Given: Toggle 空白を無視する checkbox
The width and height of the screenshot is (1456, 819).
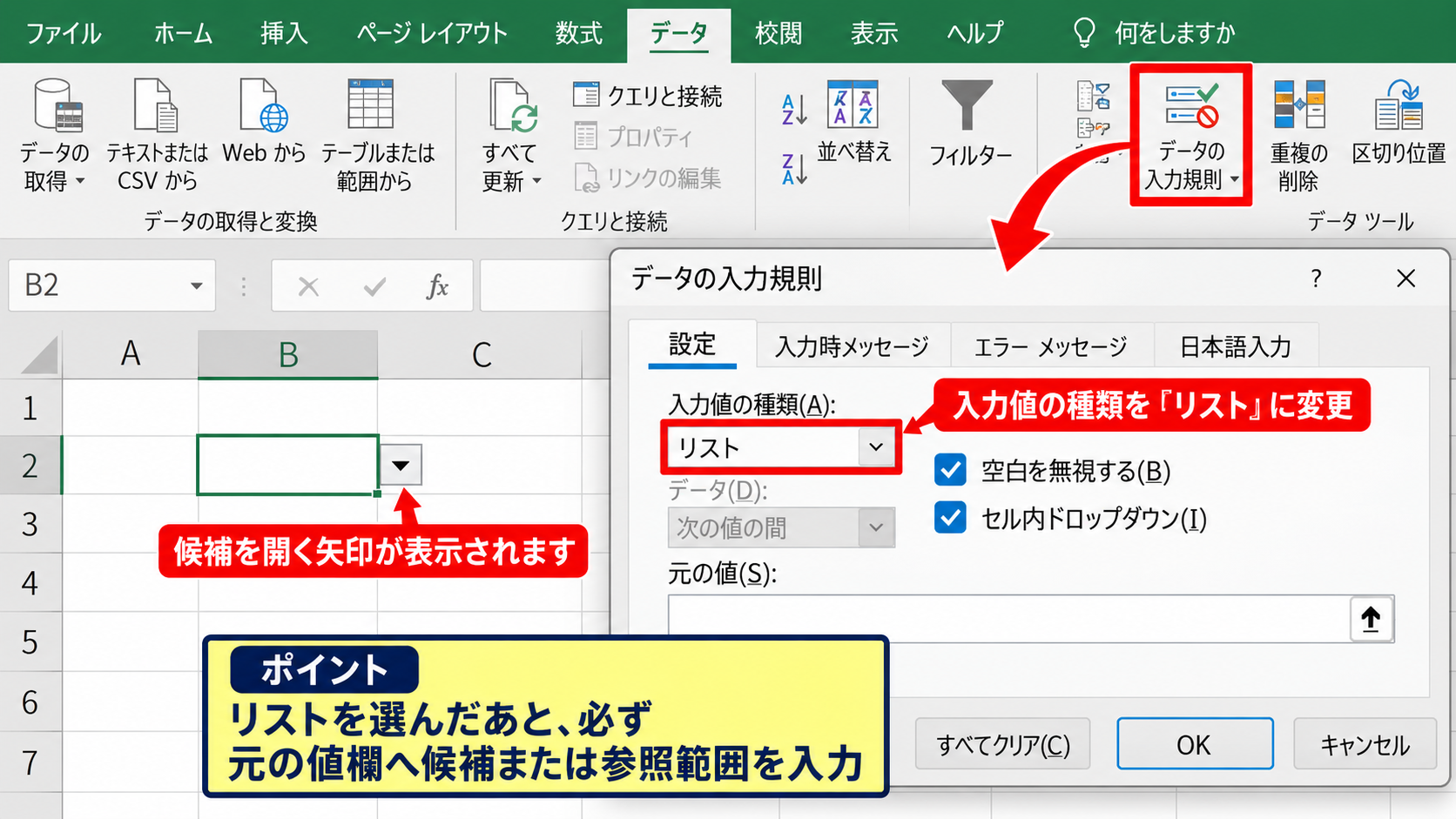Looking at the screenshot, I should click(950, 470).
